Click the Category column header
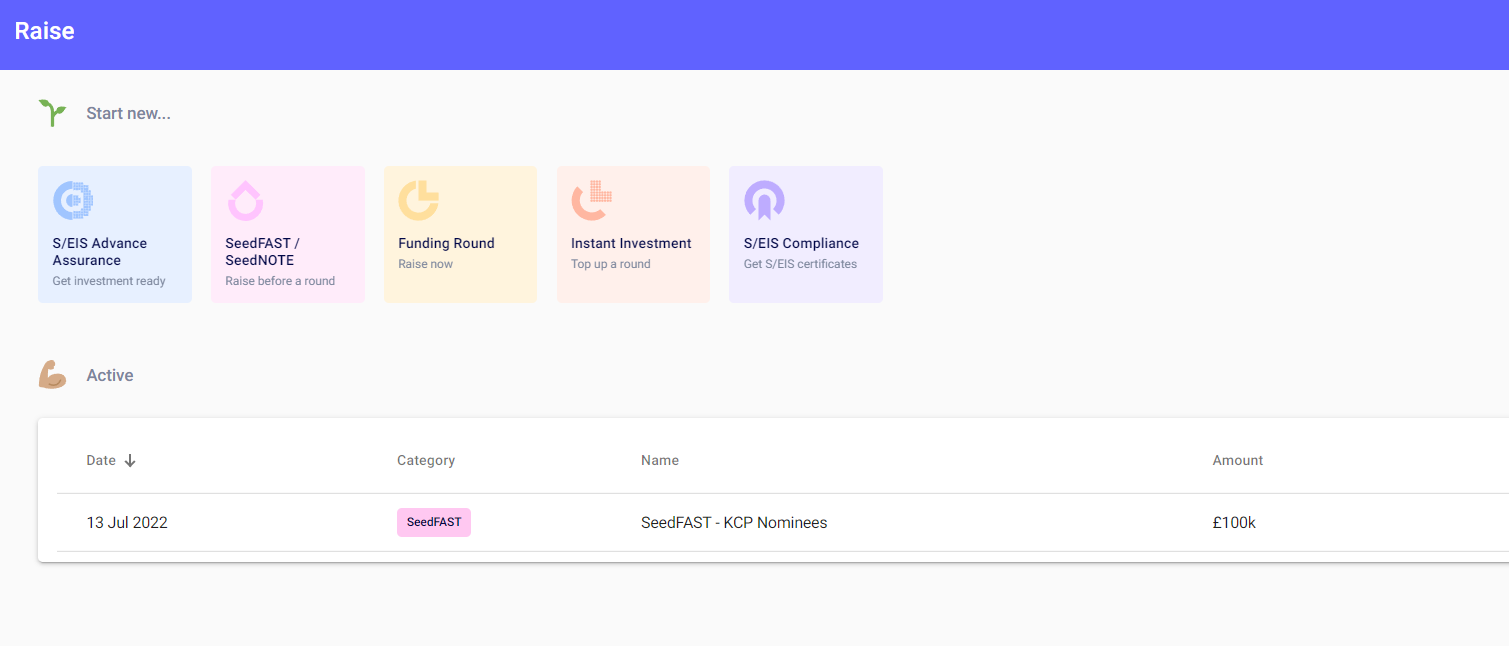 426,461
